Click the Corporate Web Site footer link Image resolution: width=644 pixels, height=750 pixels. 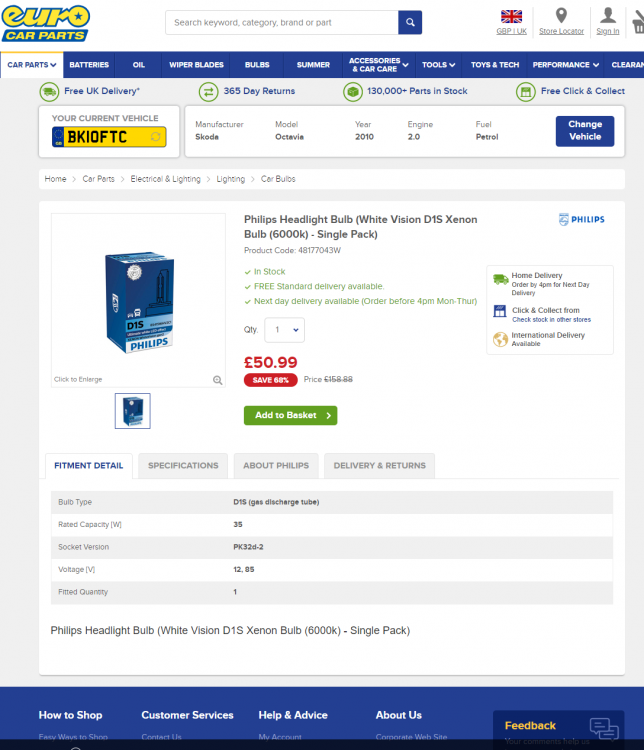411,738
